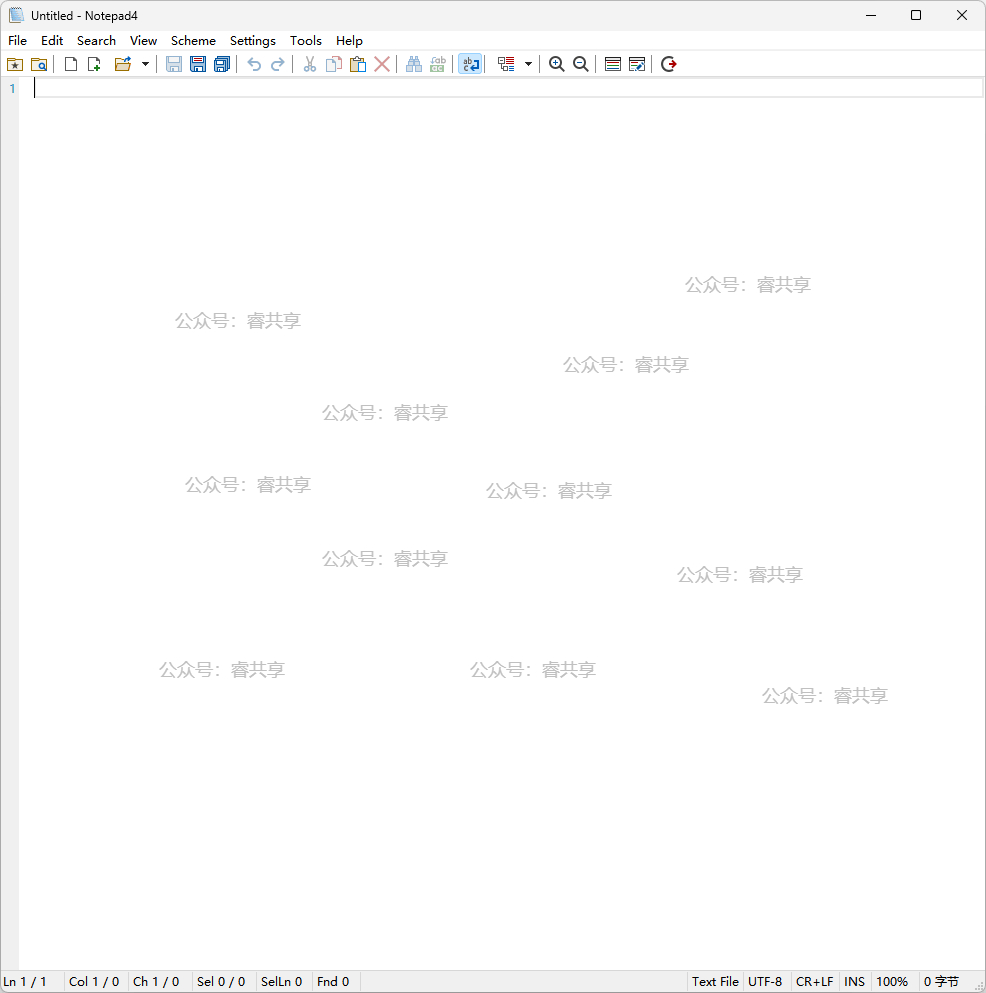986x993 pixels.
Task: Open the Settings menu
Action: tap(253, 41)
